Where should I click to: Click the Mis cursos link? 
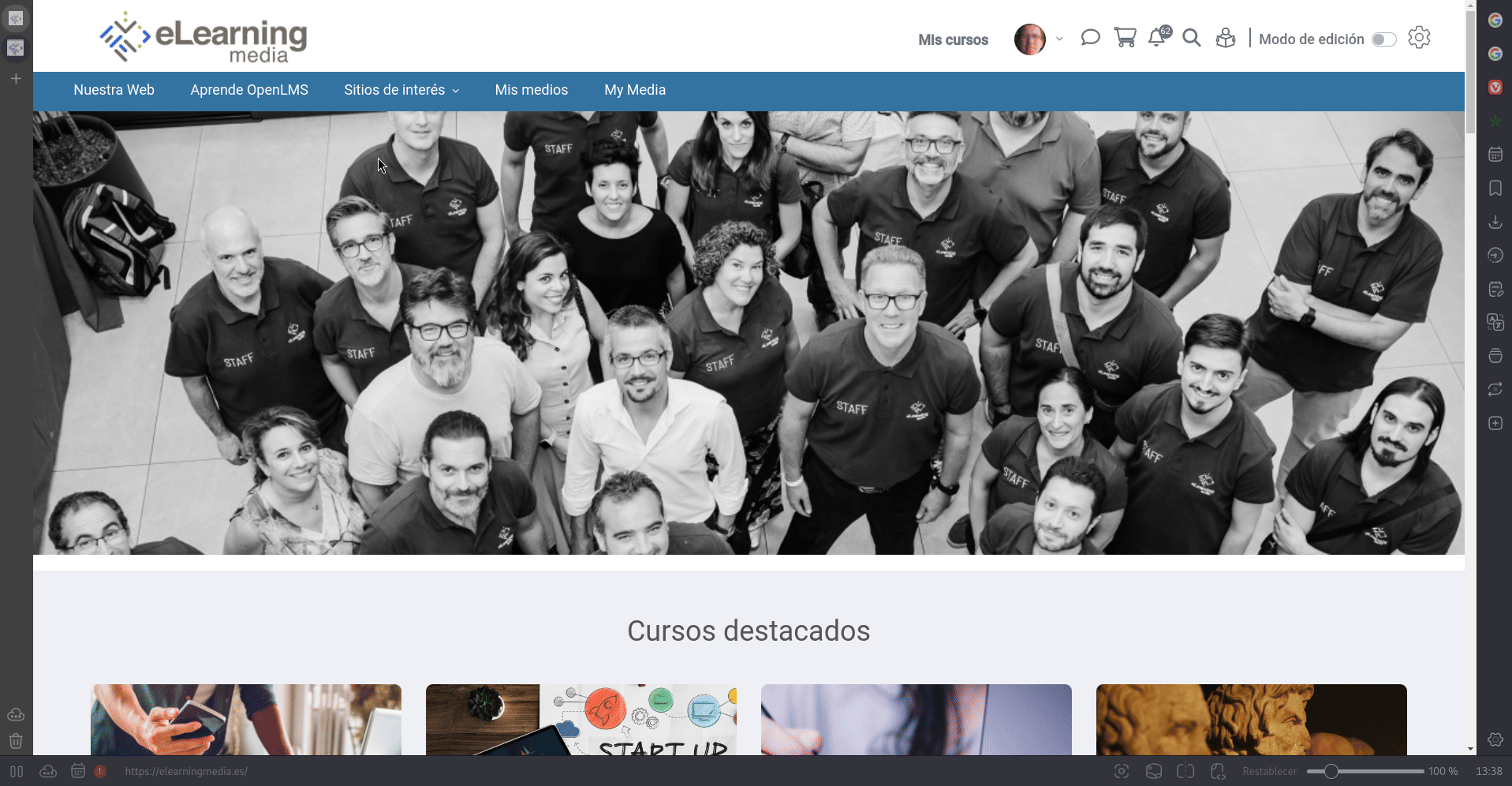click(x=953, y=39)
